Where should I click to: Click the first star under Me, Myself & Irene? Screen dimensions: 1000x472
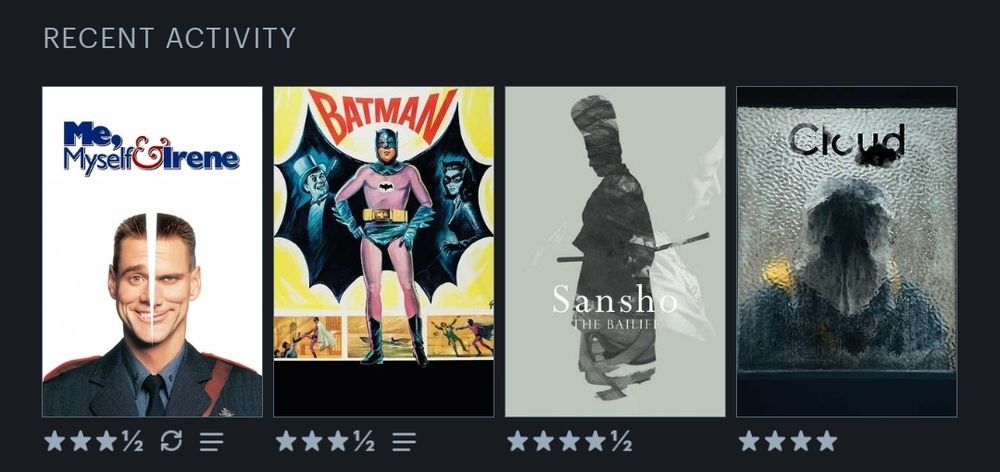(x=55, y=441)
